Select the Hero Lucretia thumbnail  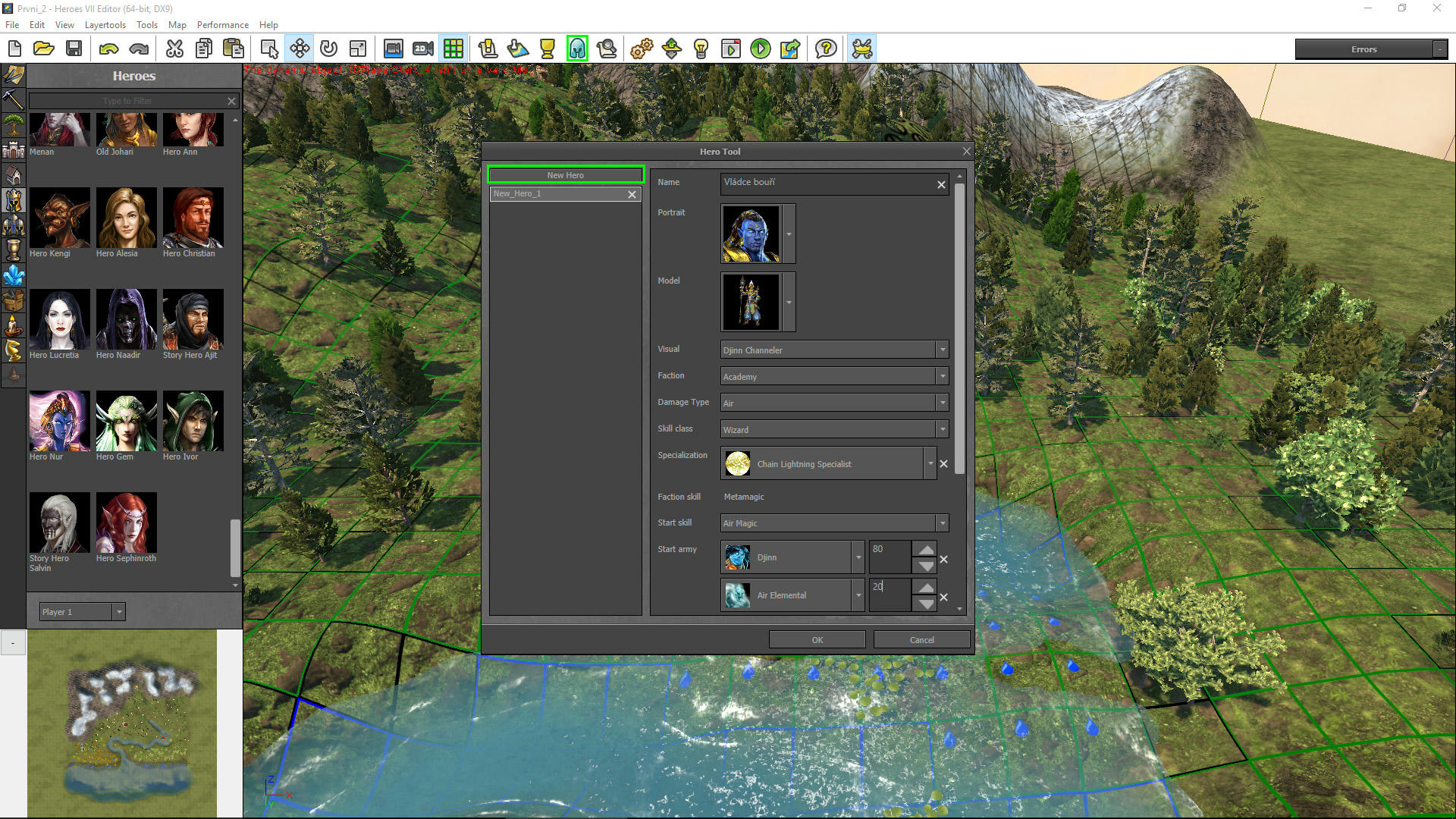coord(60,320)
